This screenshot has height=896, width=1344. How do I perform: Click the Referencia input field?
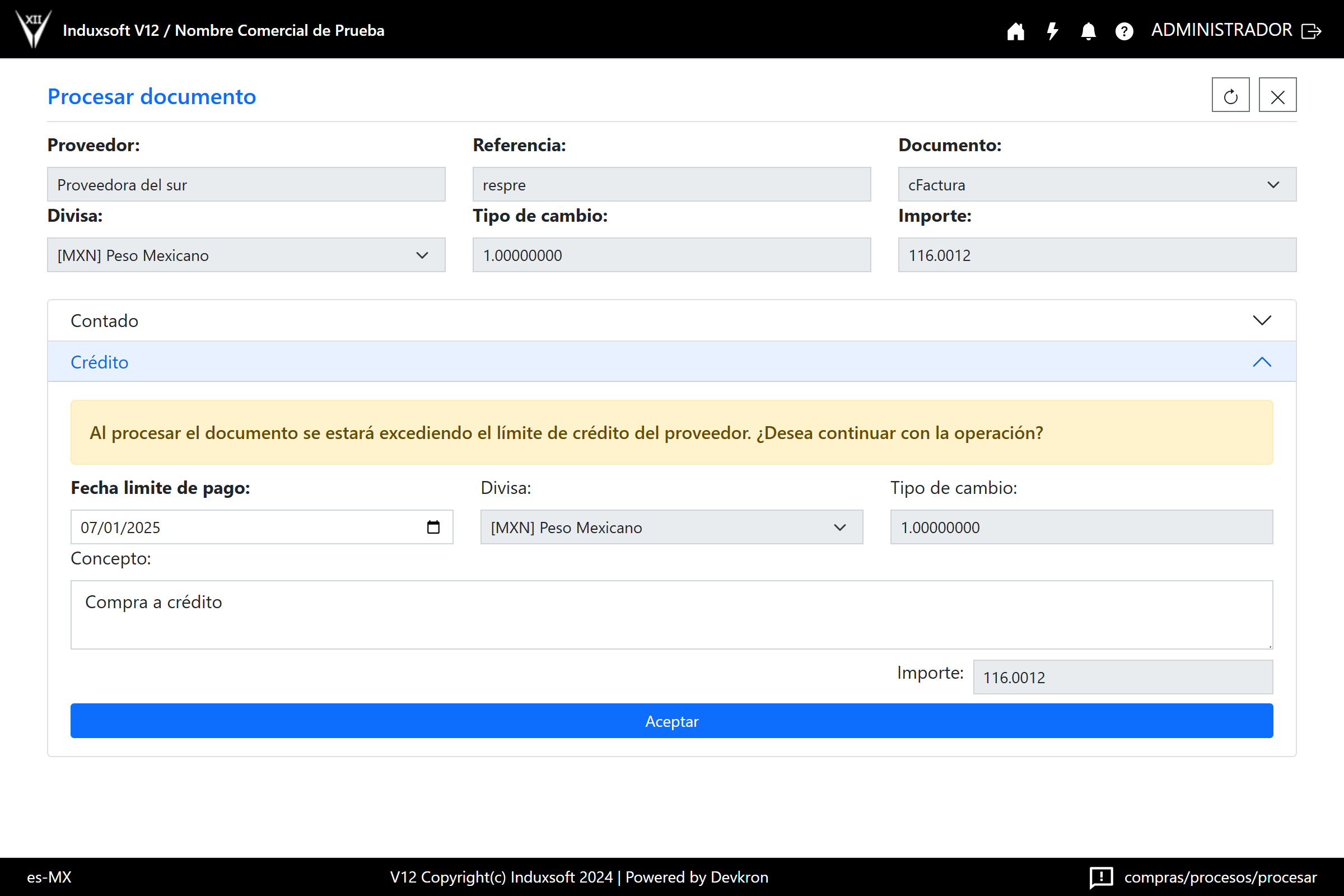pos(671,185)
